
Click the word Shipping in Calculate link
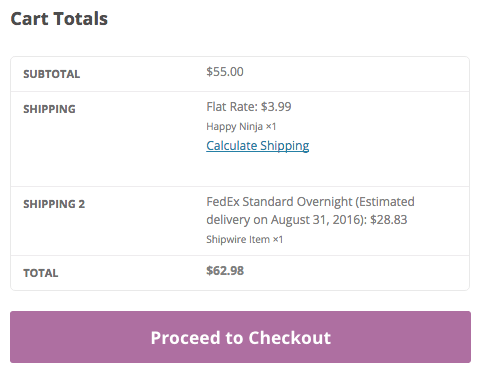pos(285,146)
